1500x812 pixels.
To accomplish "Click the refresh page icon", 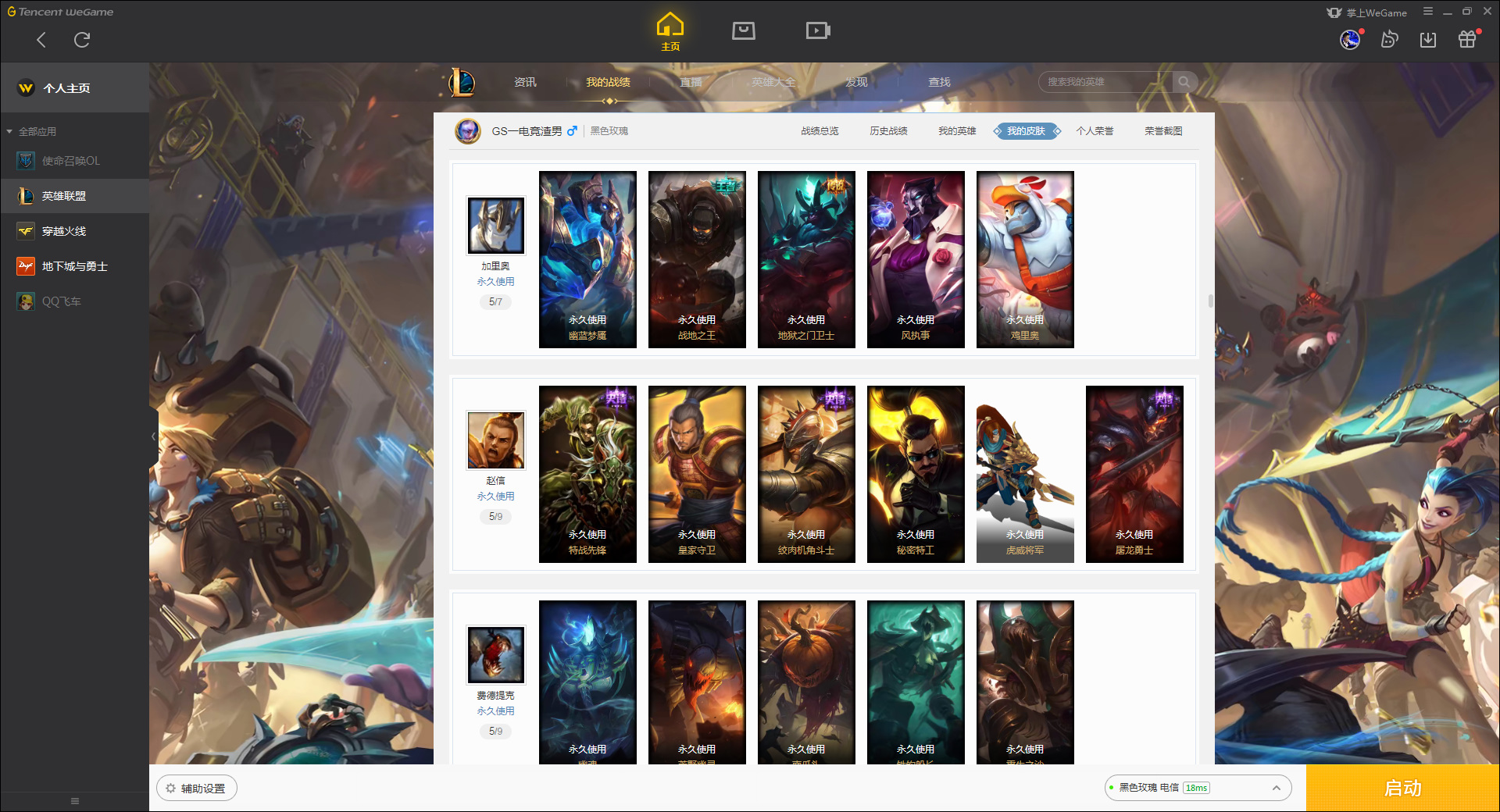I will pos(82,40).
